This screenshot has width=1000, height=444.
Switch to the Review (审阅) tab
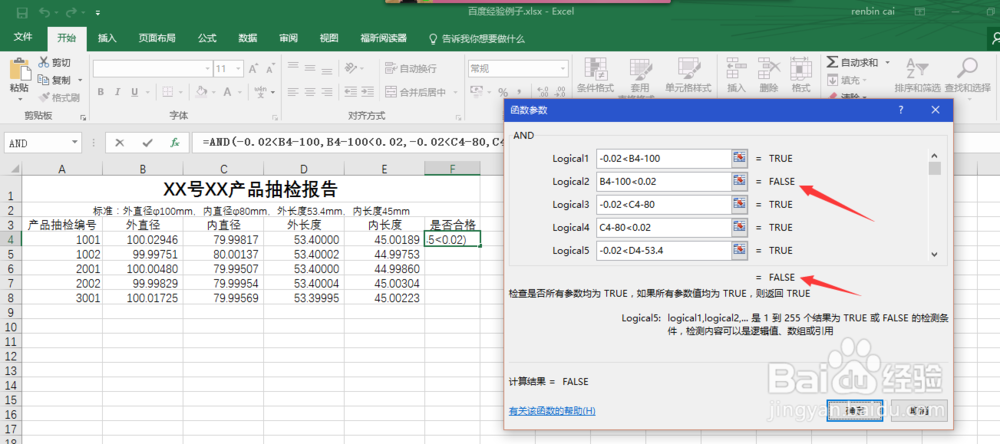288,38
